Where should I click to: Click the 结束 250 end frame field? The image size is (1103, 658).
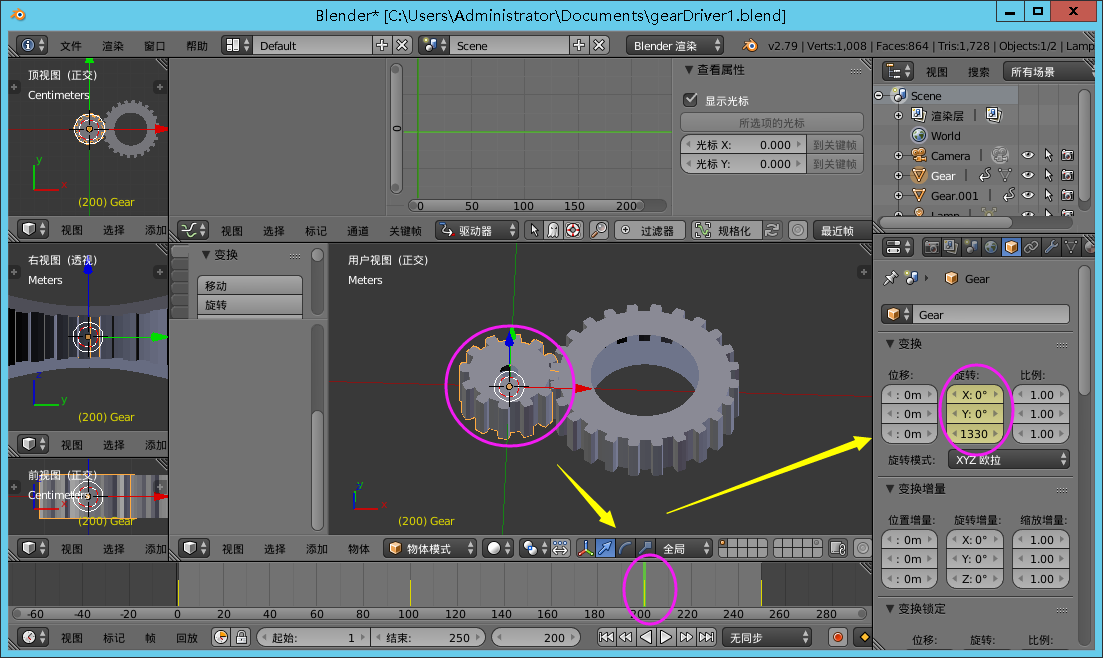428,638
